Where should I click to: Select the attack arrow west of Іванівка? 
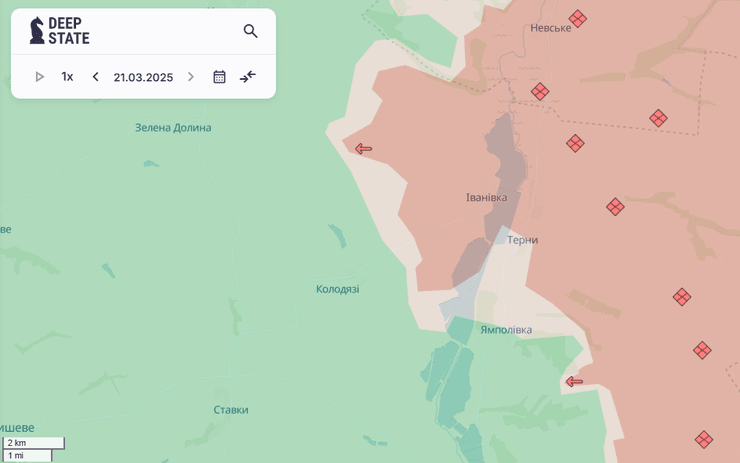click(x=363, y=149)
